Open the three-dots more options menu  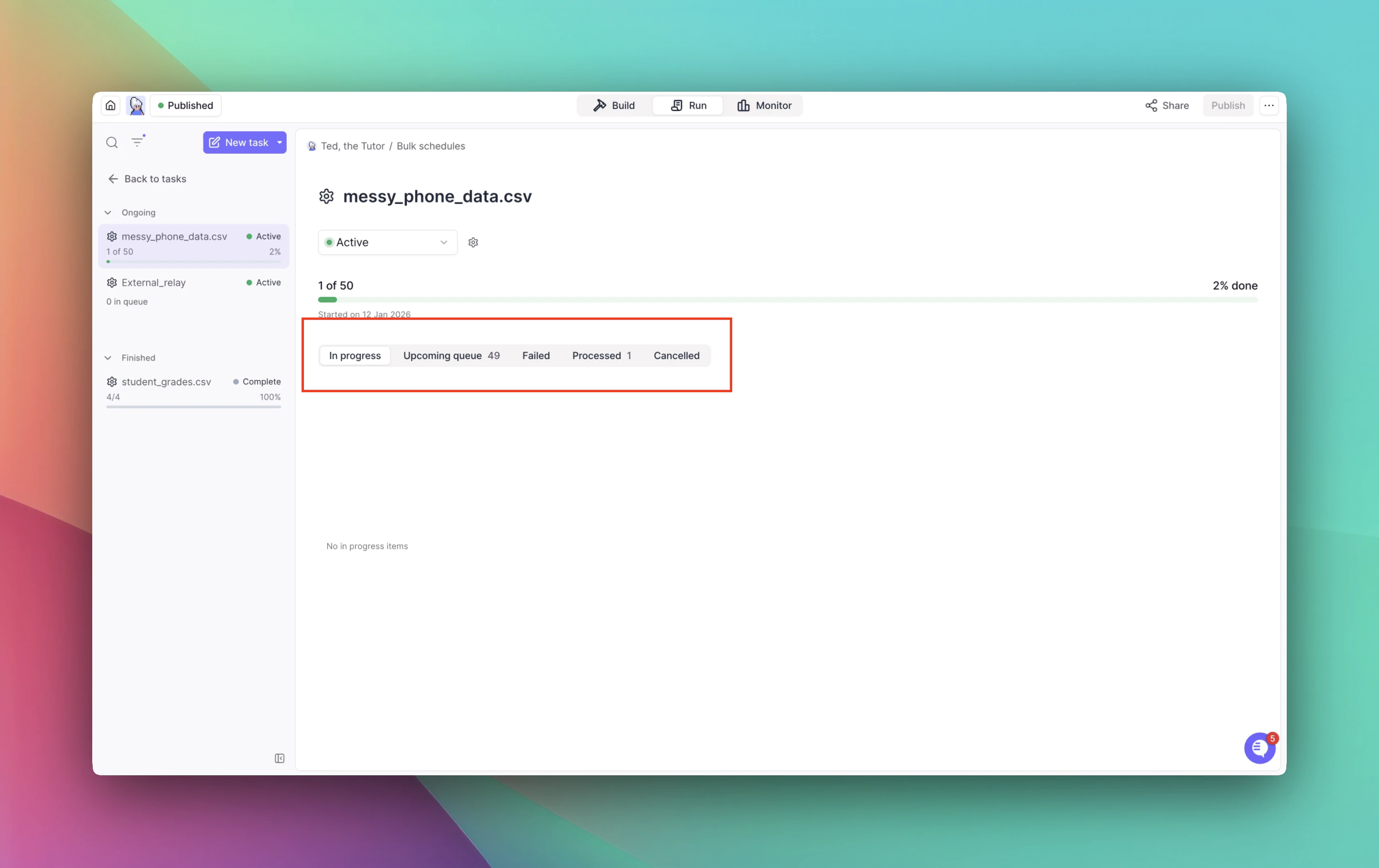[x=1268, y=105]
